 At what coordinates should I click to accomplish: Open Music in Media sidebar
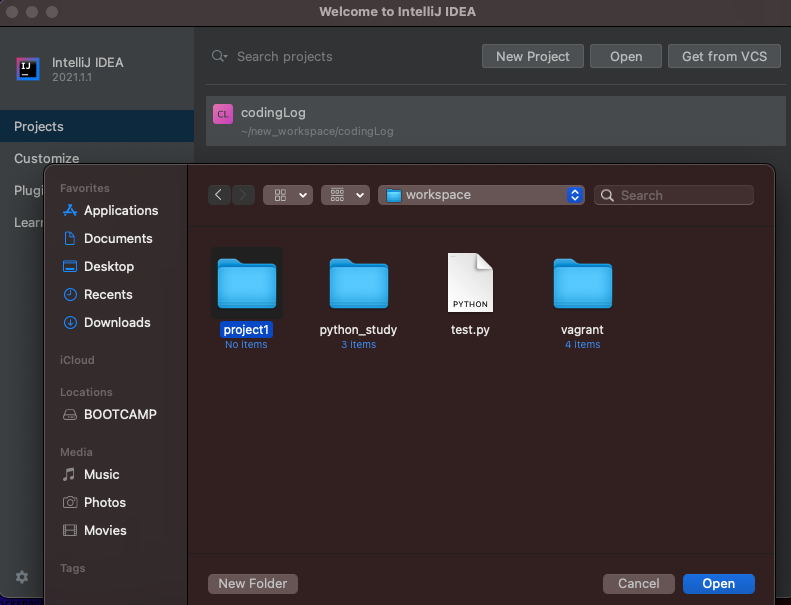[x=91, y=474]
